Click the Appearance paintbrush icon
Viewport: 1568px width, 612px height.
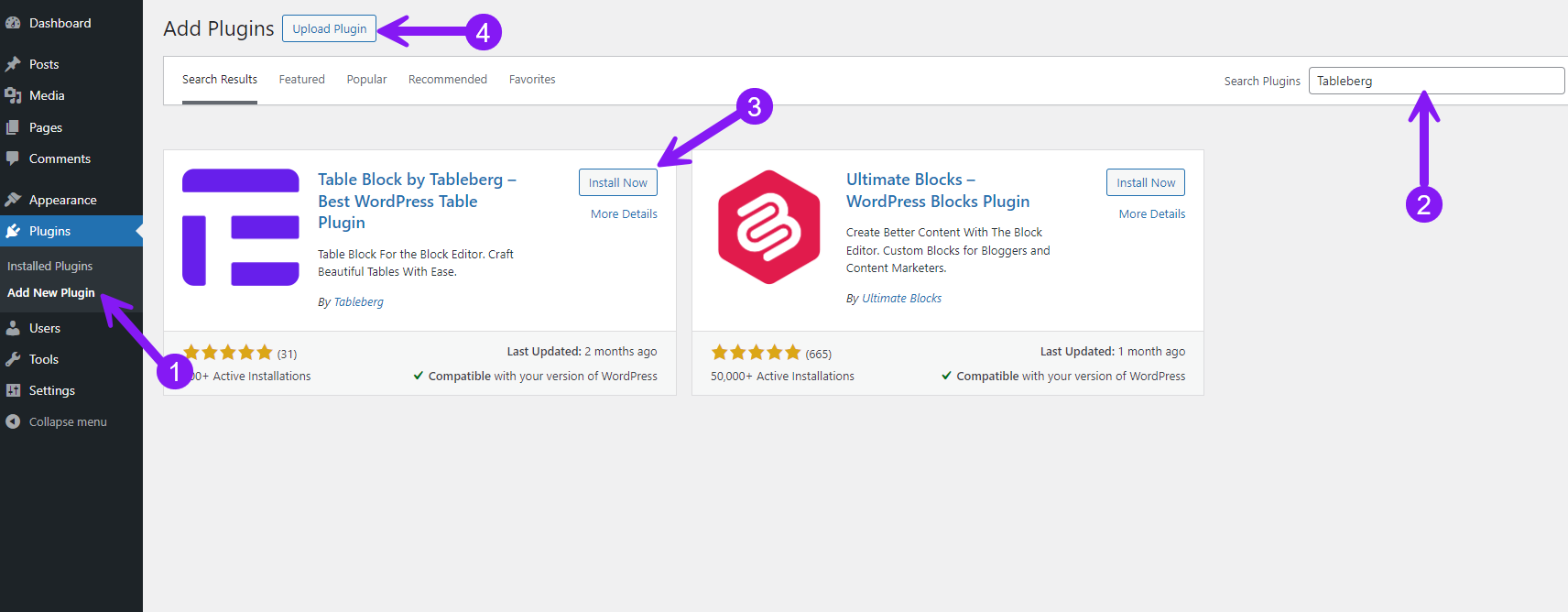pyautogui.click(x=13, y=200)
